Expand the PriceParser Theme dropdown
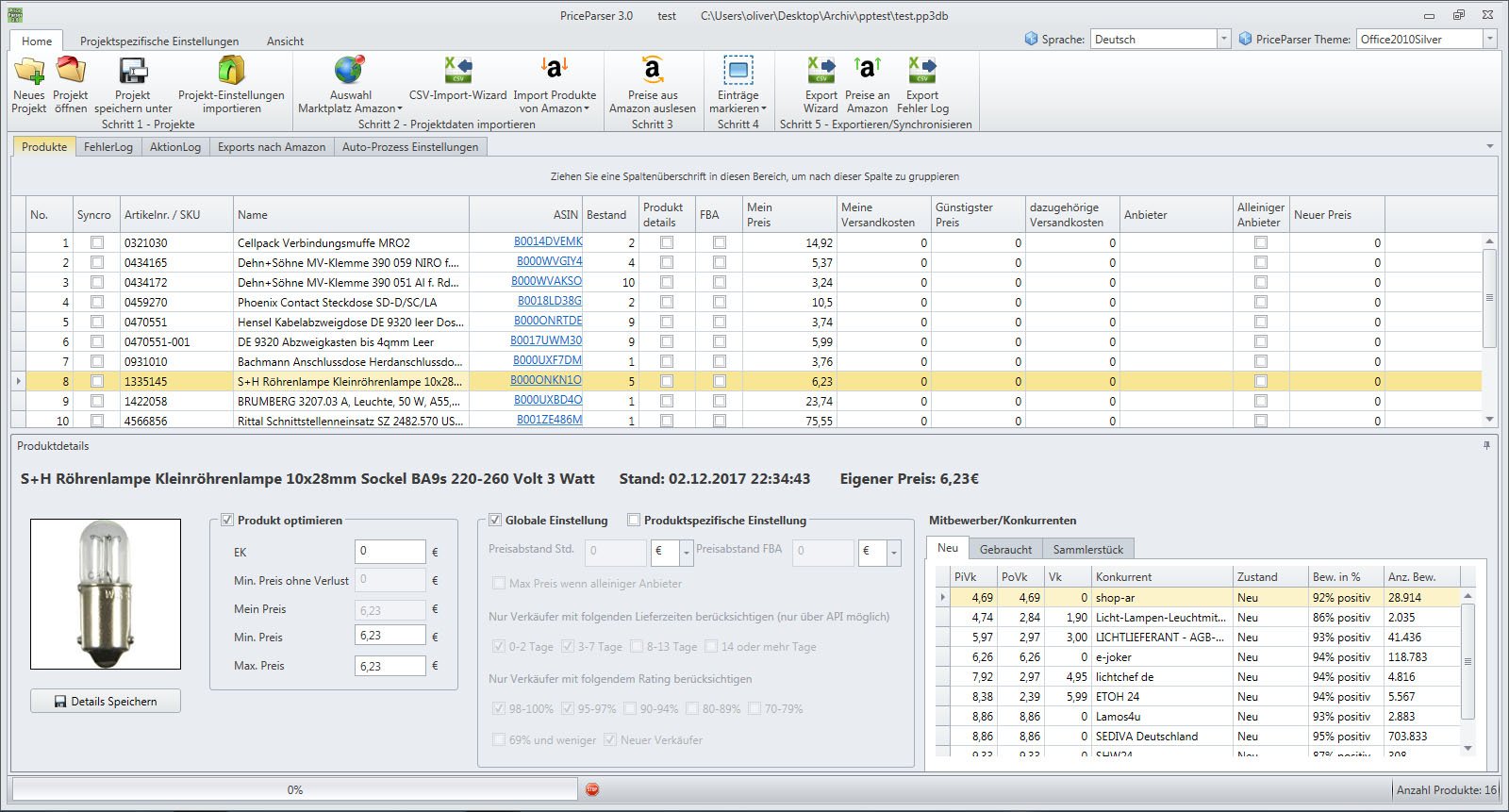Viewport: 1509px width, 812px height. 1490,39
